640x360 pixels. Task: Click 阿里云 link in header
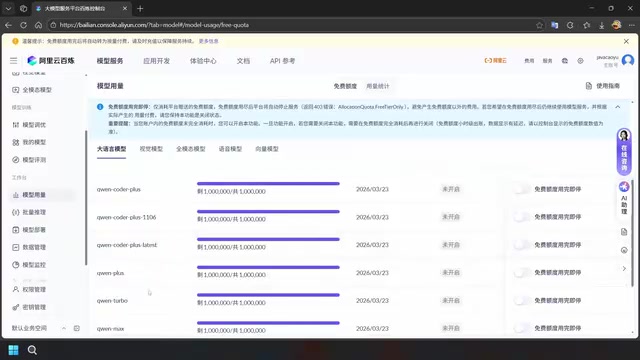(496, 61)
